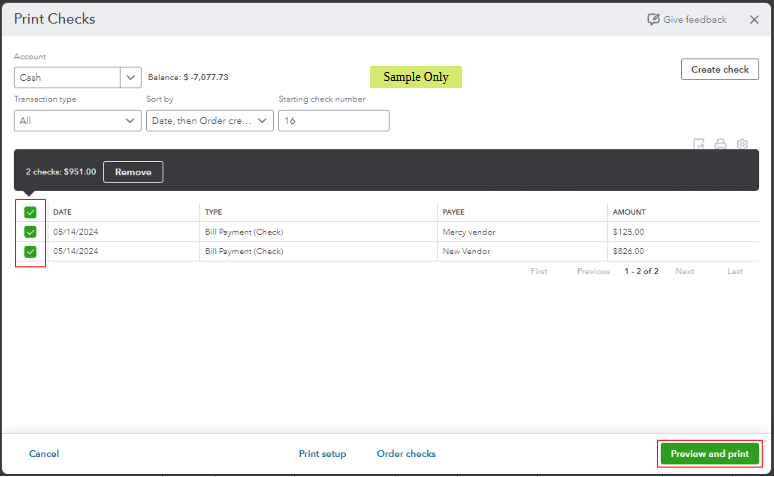Click the Starting check number field
The height and width of the screenshot is (477, 774).
point(334,120)
